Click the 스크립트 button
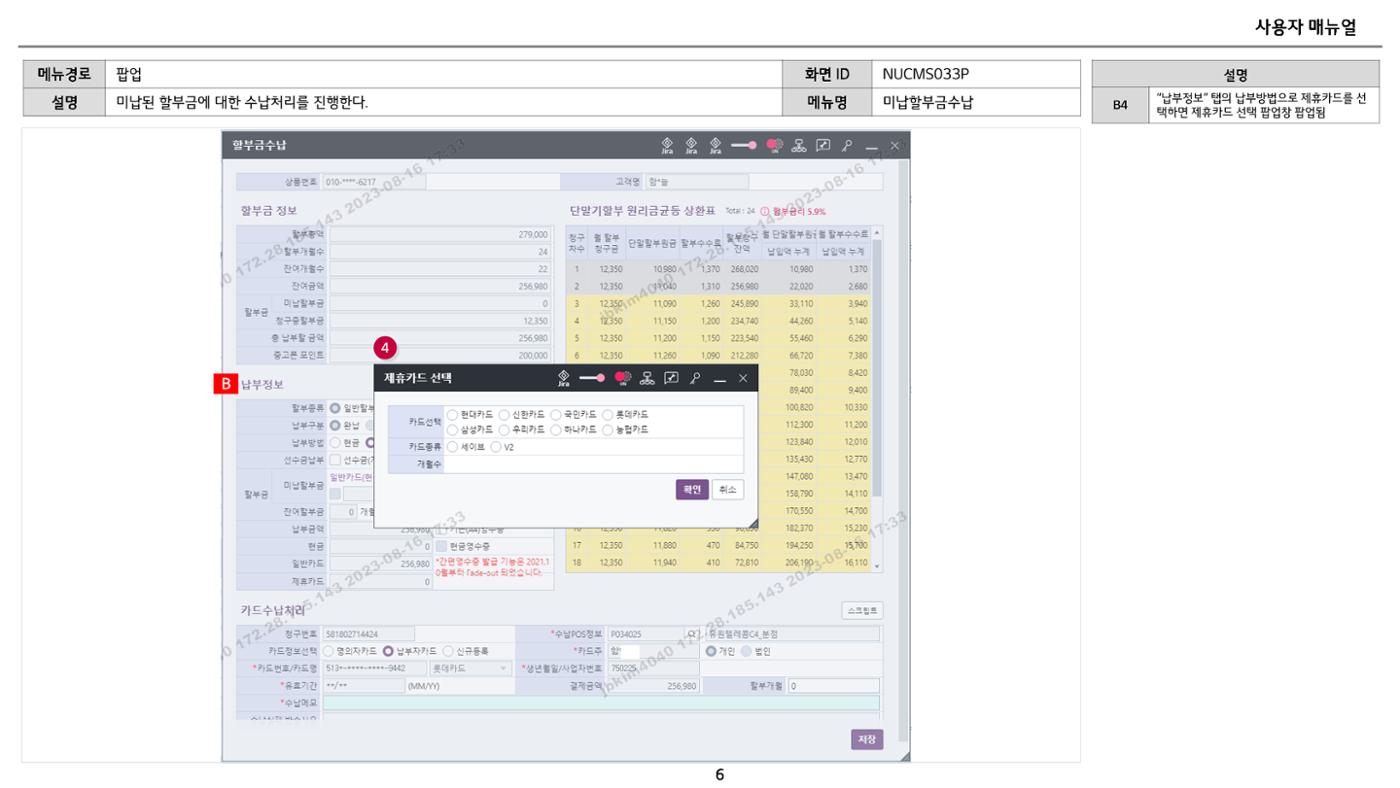This screenshot has width=1400, height=788. 862,610
